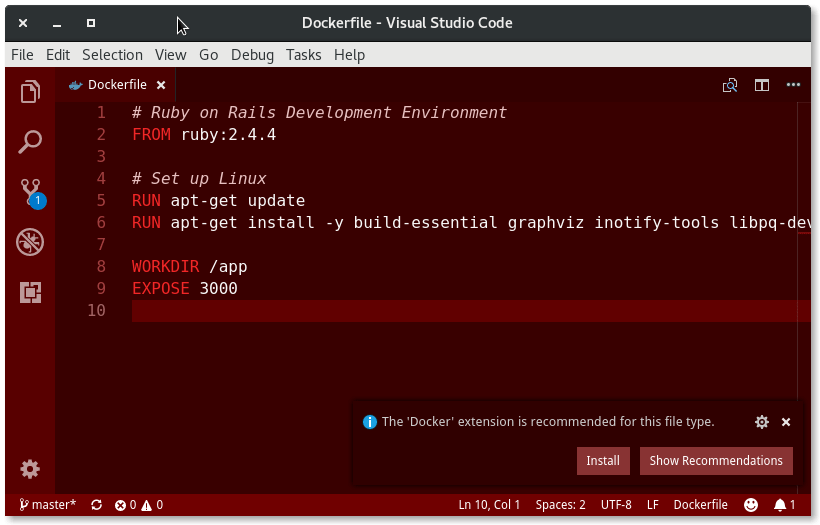Viewport: 820px width, 525px height.
Task: Click 'inotify-tools' on line 6
Action: point(657,223)
